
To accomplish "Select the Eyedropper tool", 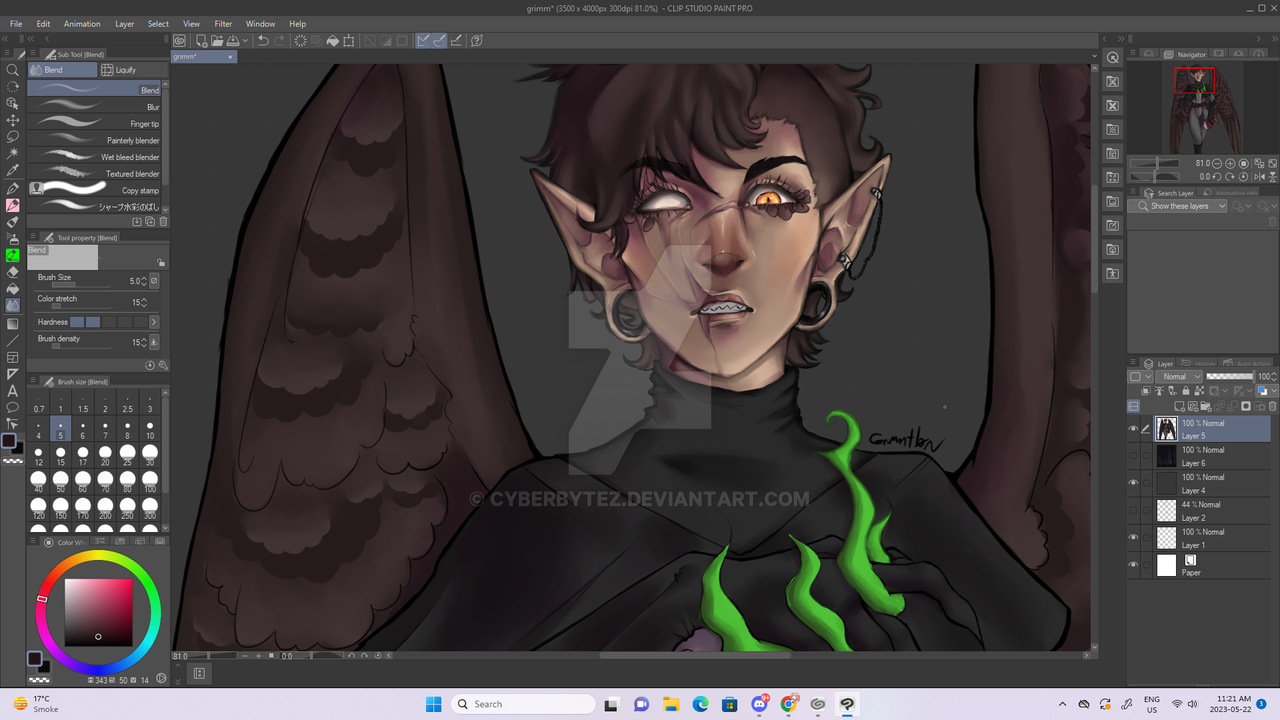I will tap(13, 171).
